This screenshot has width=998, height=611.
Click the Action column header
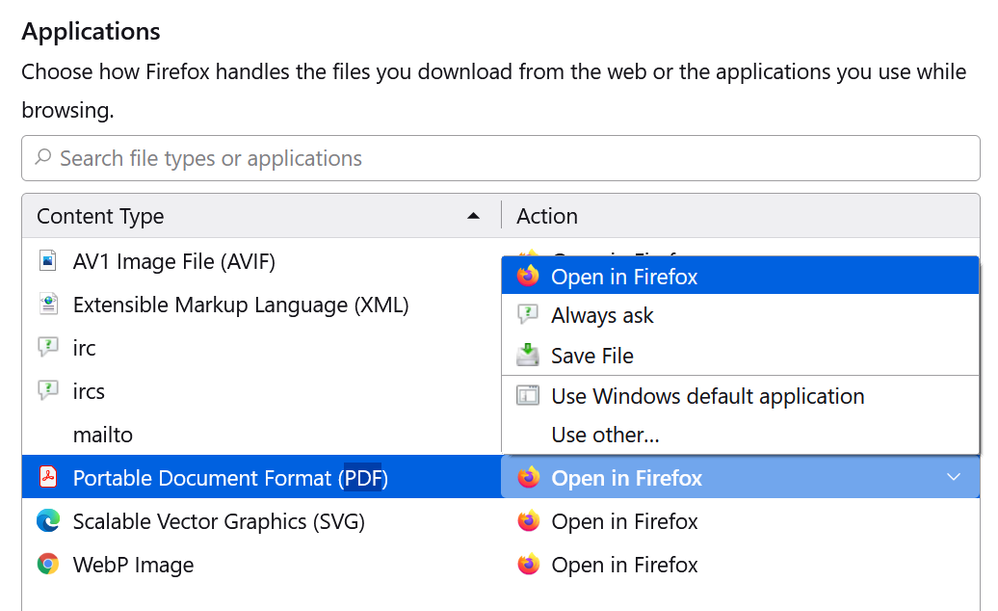pyautogui.click(x=547, y=216)
